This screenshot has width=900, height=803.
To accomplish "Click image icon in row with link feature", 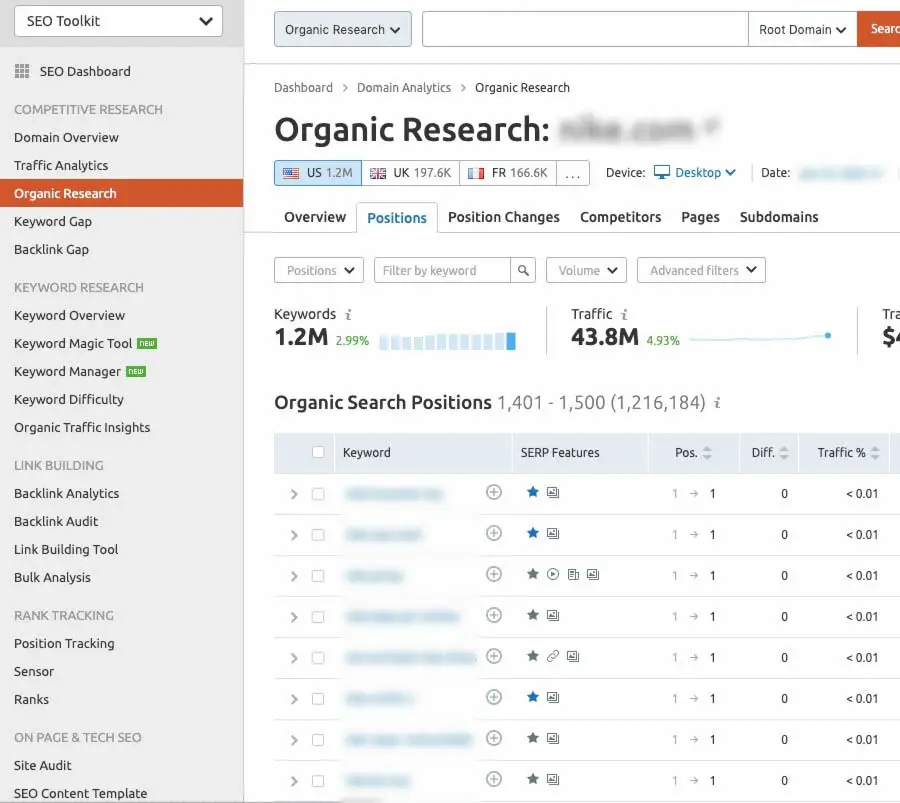I will point(573,656).
